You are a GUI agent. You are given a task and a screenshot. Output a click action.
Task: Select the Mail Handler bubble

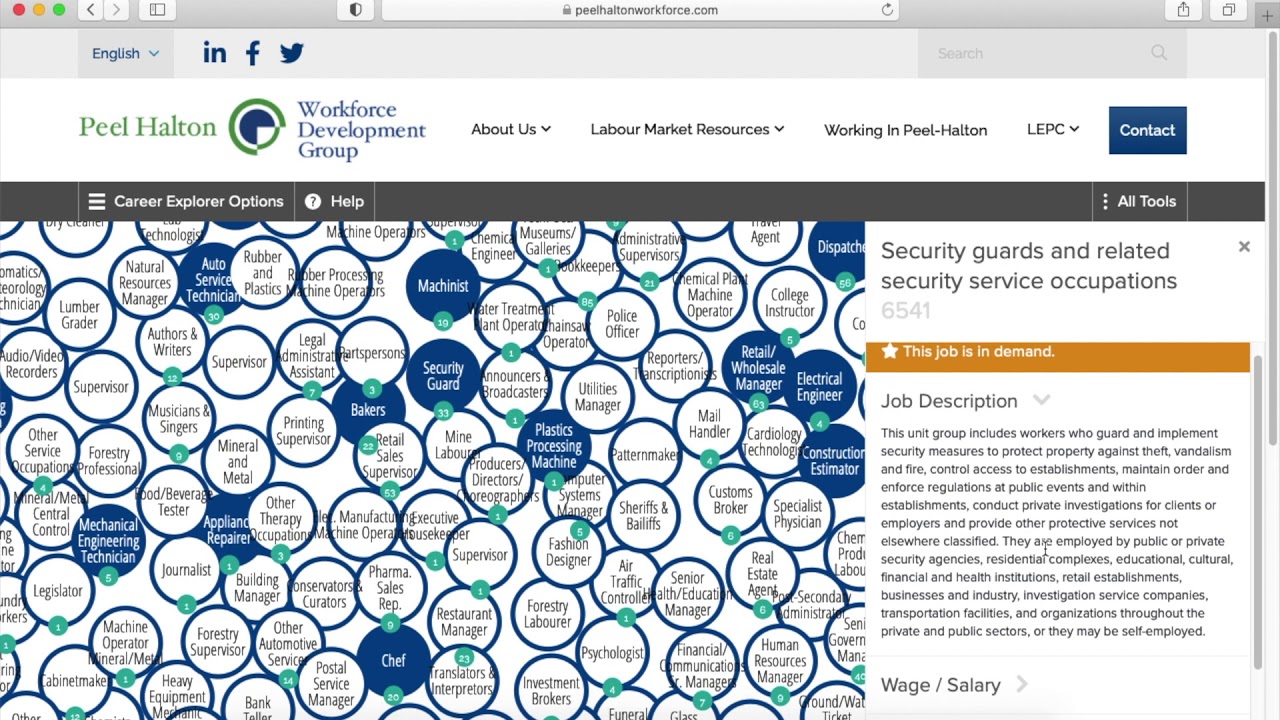coord(709,424)
